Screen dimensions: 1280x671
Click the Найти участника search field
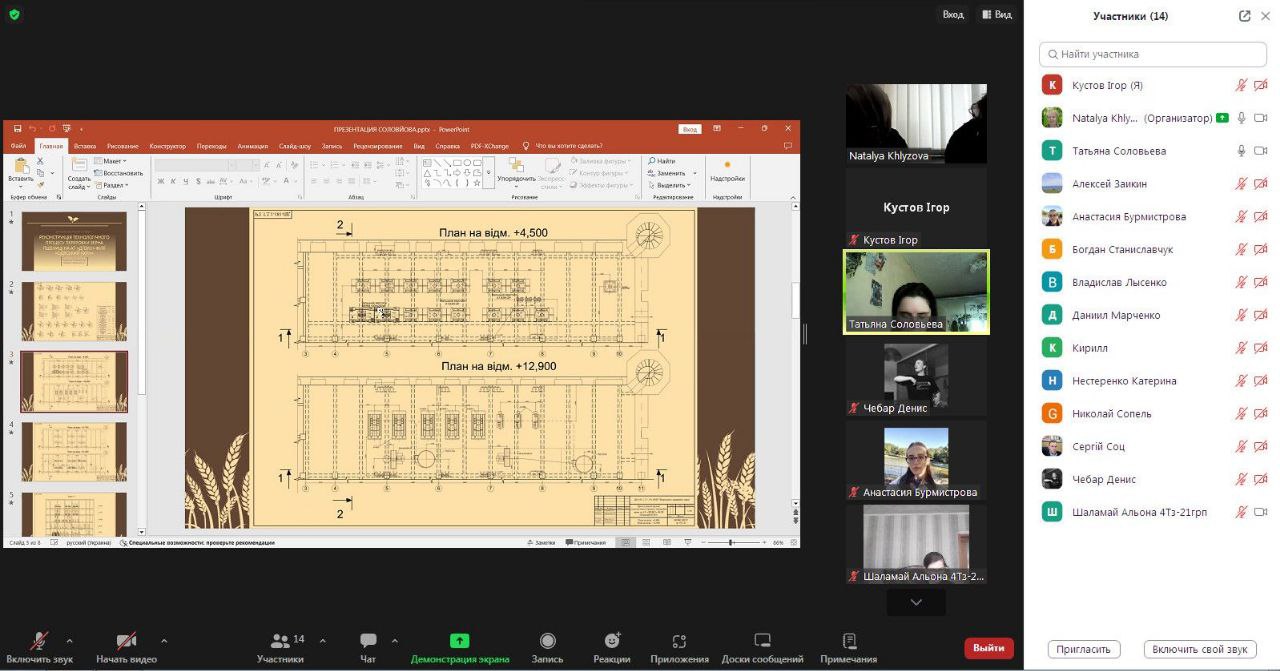pyautogui.click(x=1153, y=54)
